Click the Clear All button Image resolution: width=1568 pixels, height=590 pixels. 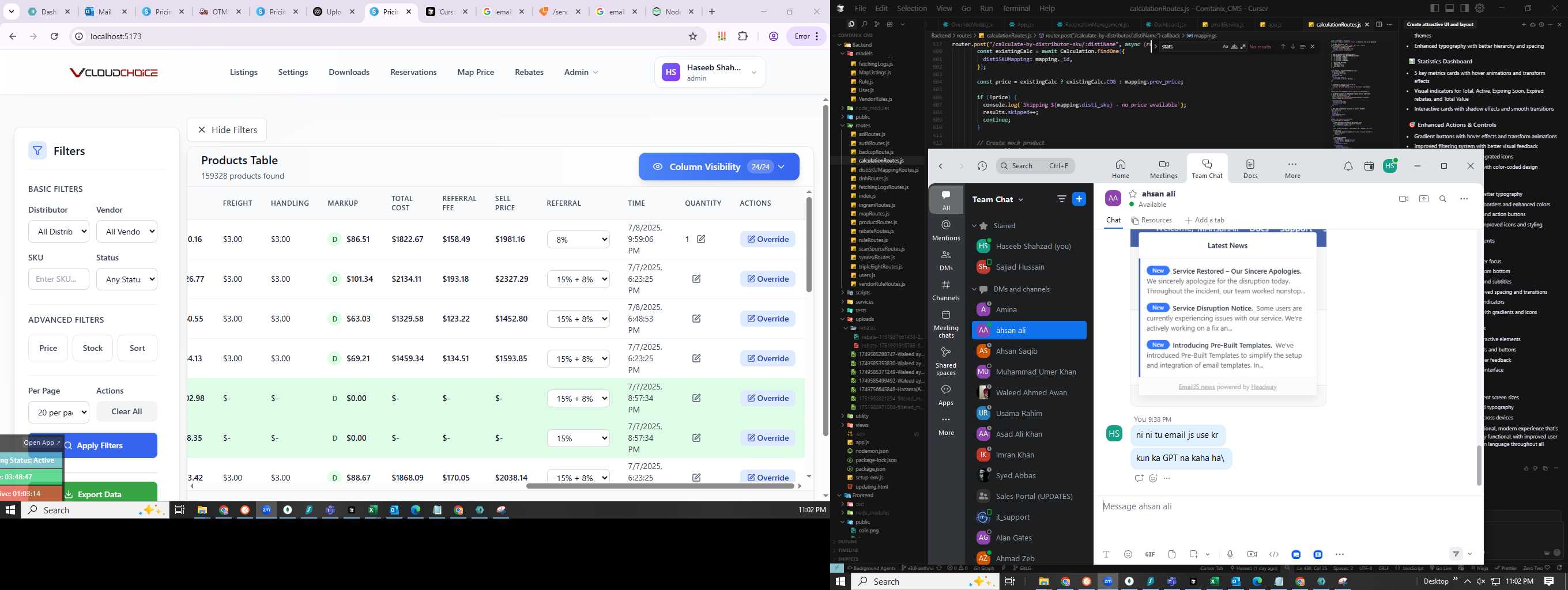pos(127,411)
